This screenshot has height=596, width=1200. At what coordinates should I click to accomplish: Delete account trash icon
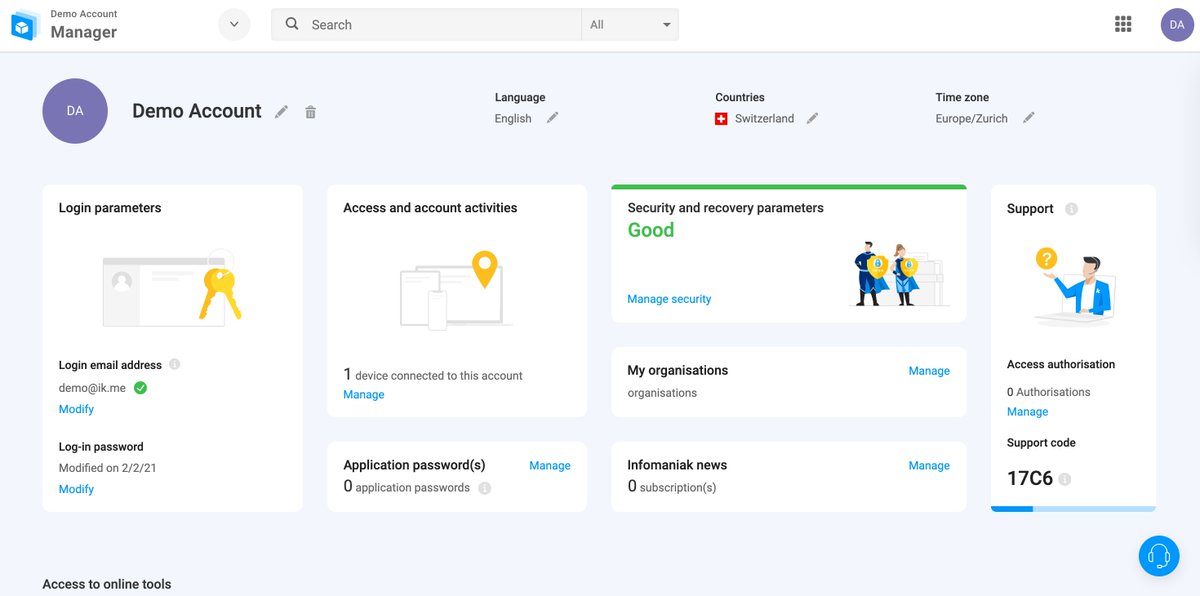point(311,112)
